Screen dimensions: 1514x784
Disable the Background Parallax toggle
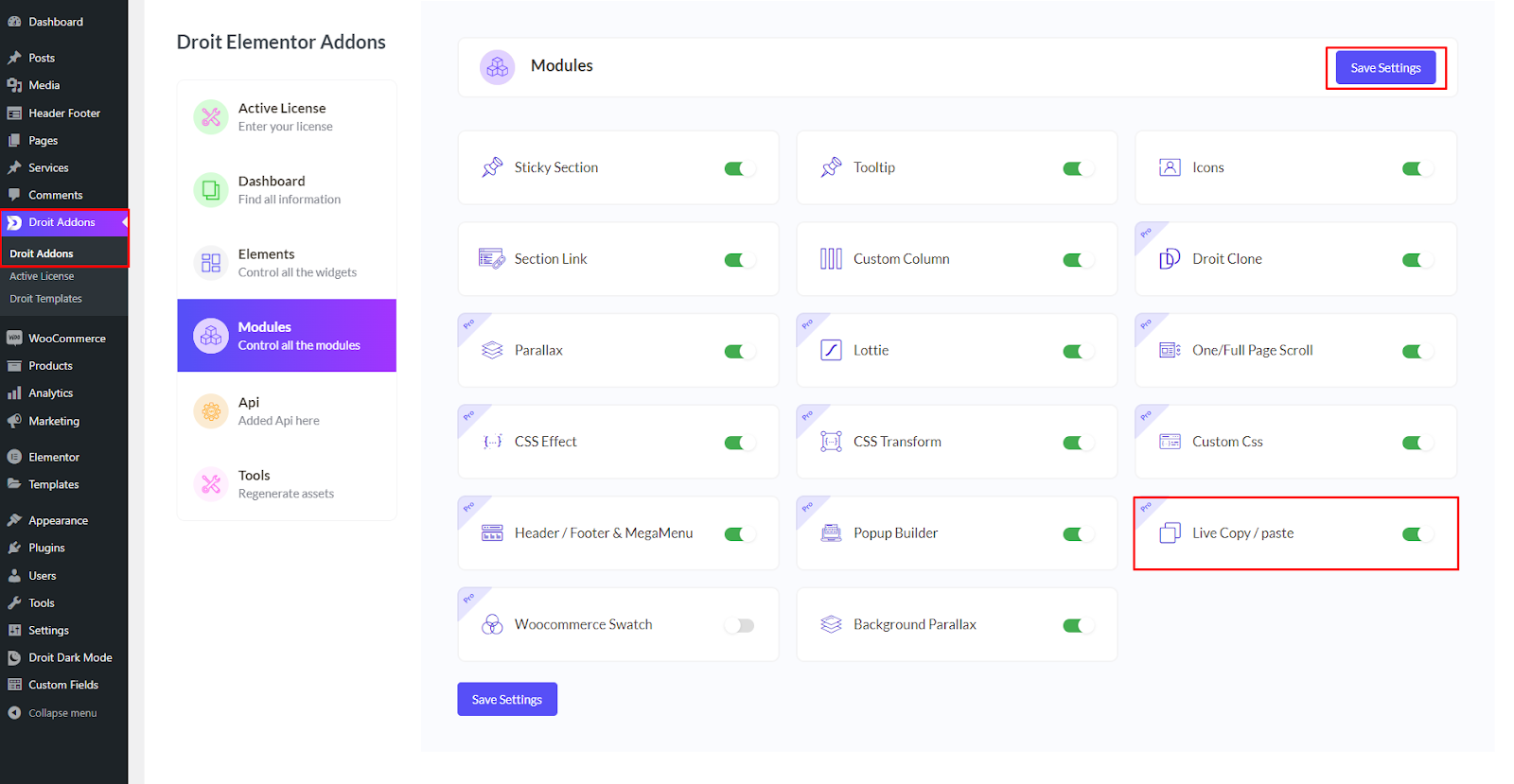coord(1078,625)
